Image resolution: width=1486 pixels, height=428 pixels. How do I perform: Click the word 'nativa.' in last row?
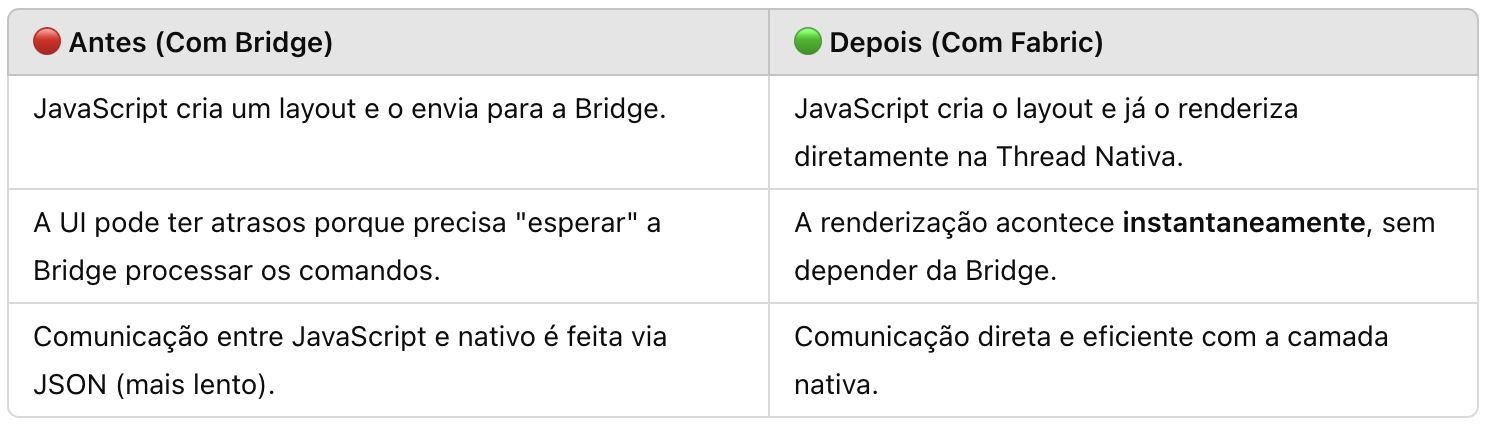pos(837,385)
